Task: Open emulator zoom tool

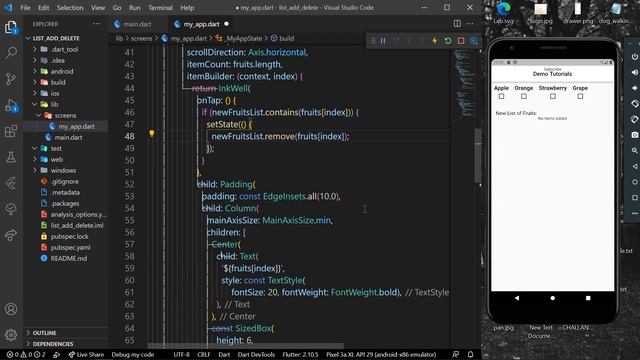Action: (635, 150)
